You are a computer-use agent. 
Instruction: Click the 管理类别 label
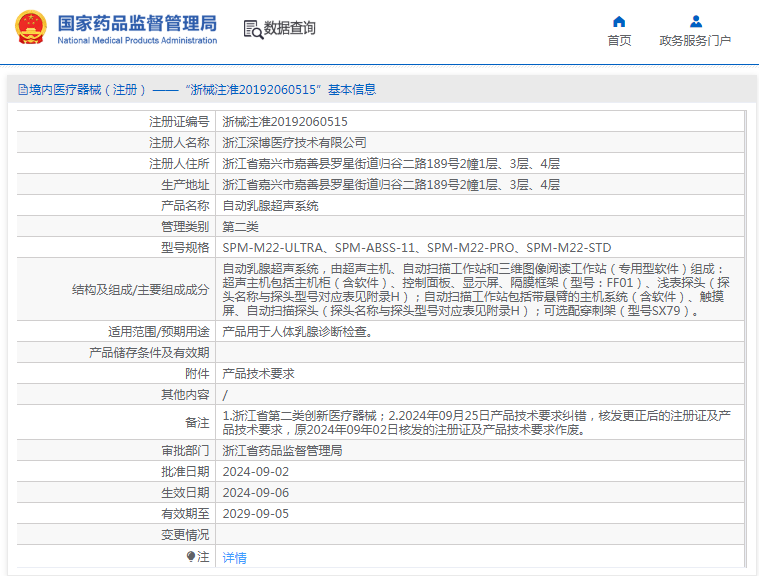click(x=185, y=227)
